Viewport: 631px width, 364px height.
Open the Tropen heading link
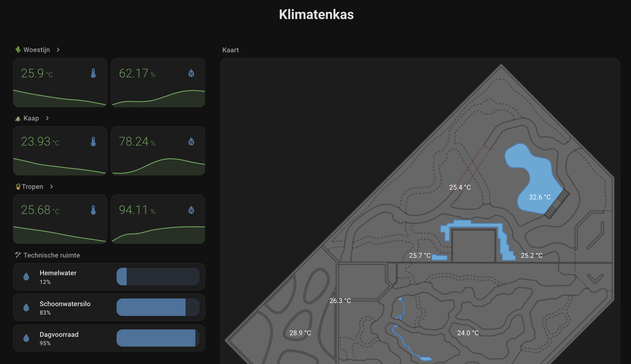coord(32,187)
